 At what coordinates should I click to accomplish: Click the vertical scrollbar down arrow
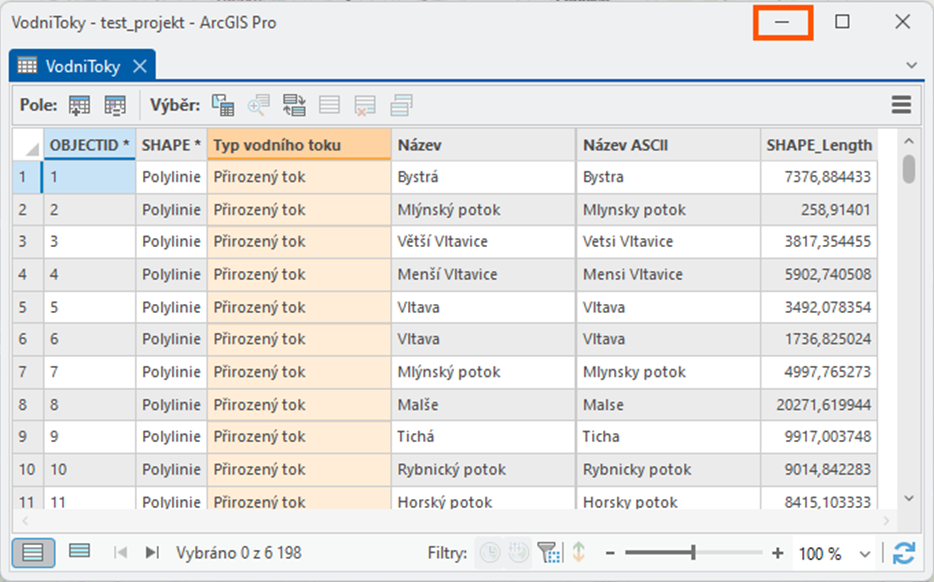tap(908, 498)
